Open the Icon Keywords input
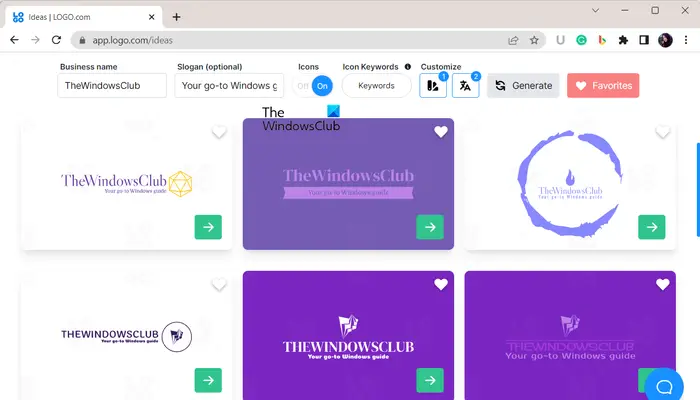700x400 pixels. (376, 85)
